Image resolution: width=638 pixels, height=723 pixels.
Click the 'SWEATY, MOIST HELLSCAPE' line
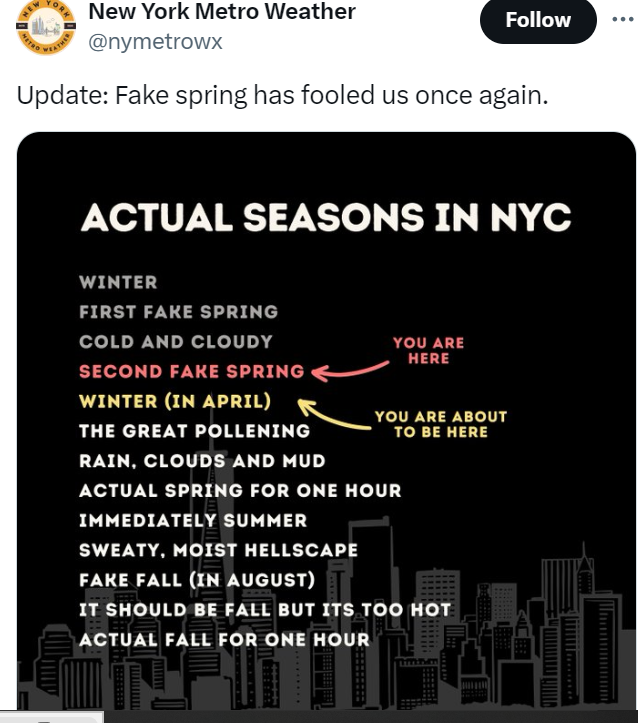click(218, 550)
